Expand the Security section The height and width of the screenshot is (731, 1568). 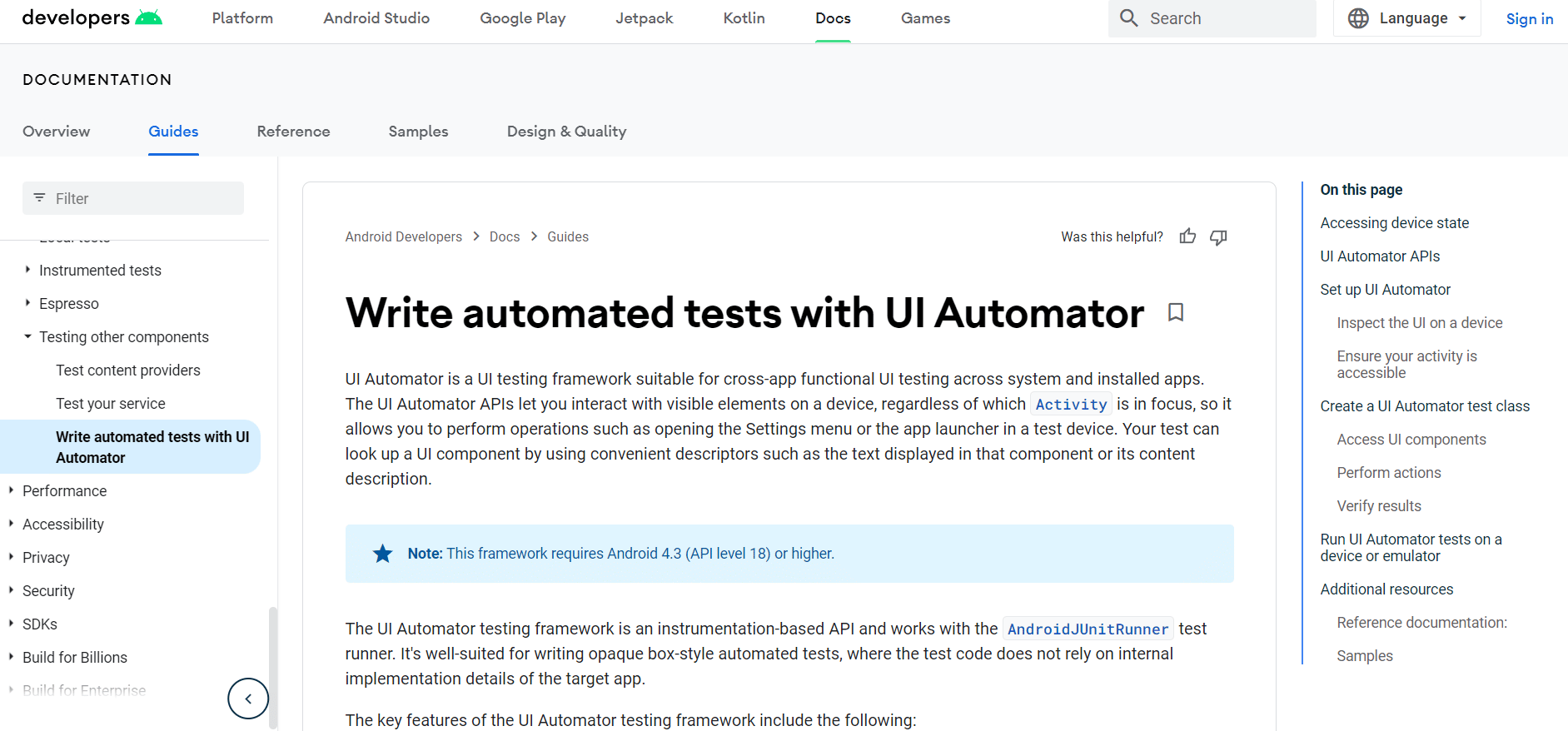(11, 590)
